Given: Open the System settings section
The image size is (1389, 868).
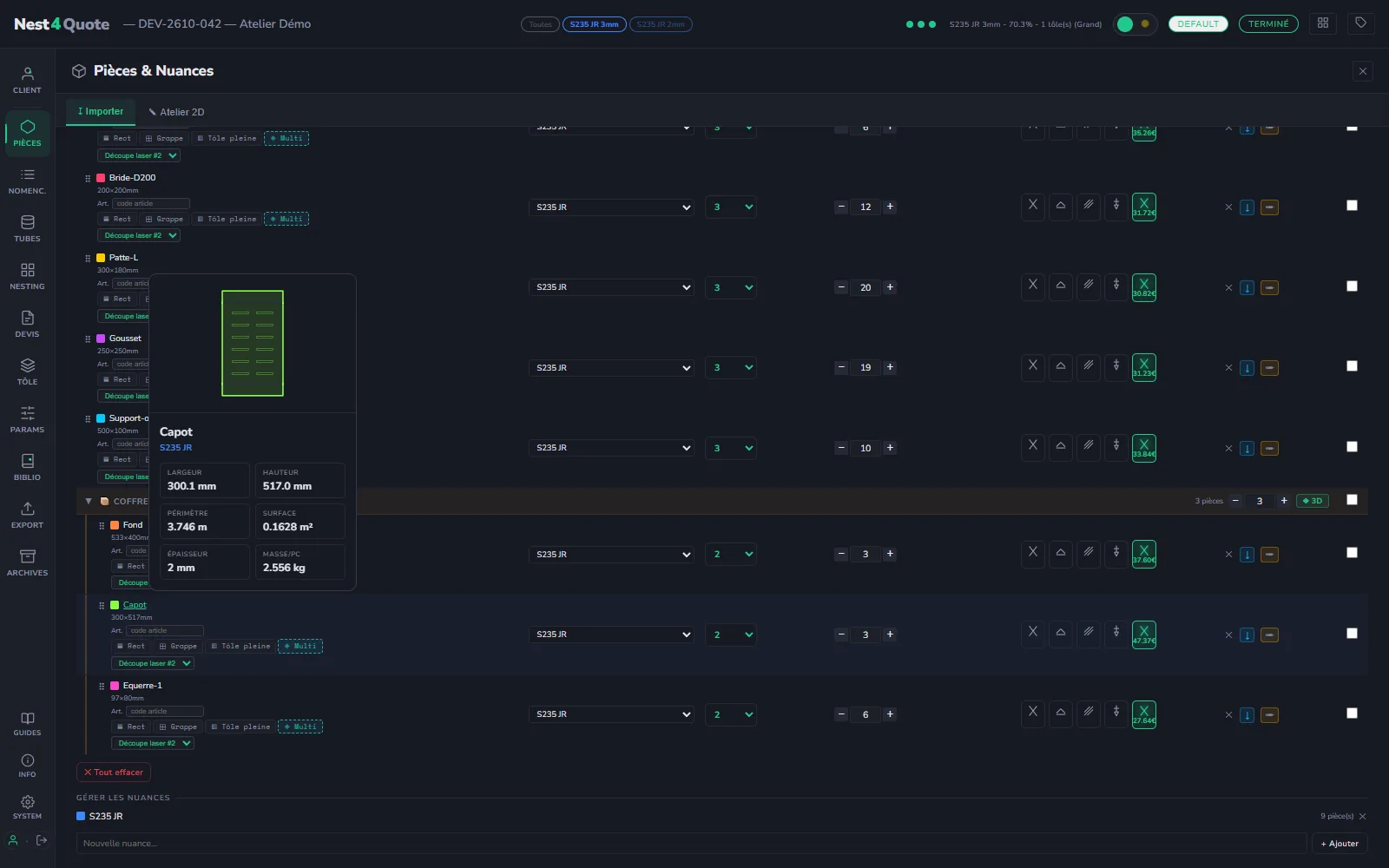Looking at the screenshot, I should [27, 807].
